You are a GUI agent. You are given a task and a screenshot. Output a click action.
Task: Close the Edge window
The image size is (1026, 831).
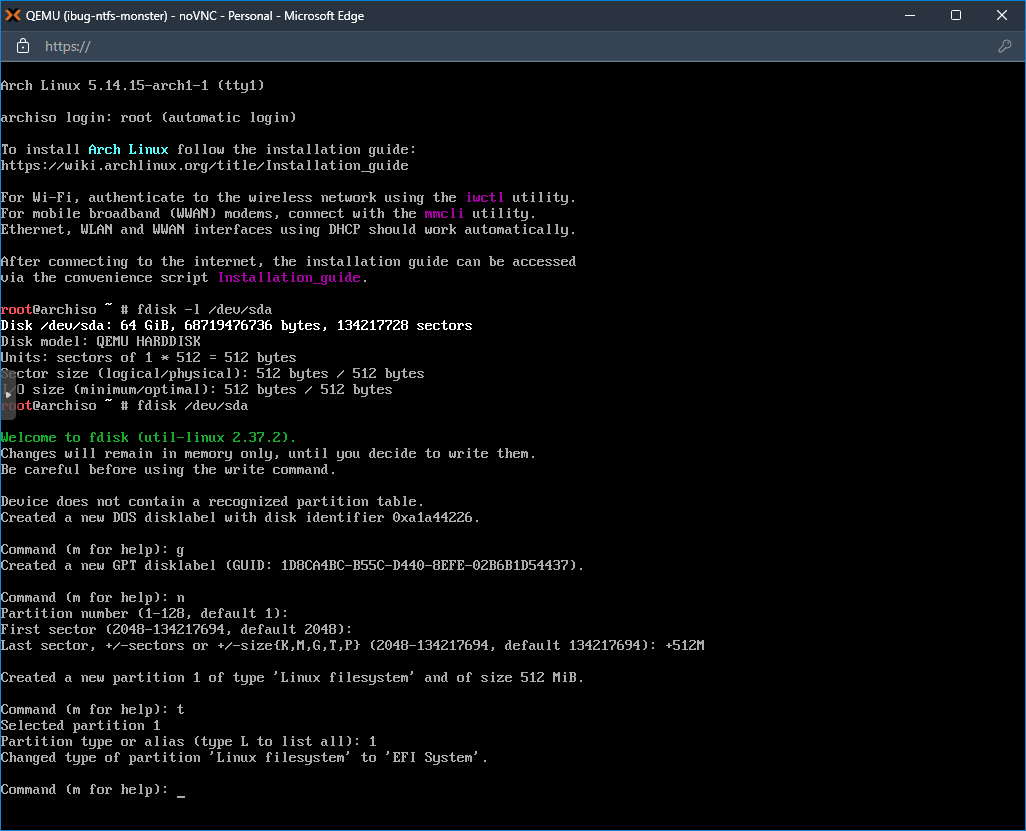click(x=1002, y=15)
